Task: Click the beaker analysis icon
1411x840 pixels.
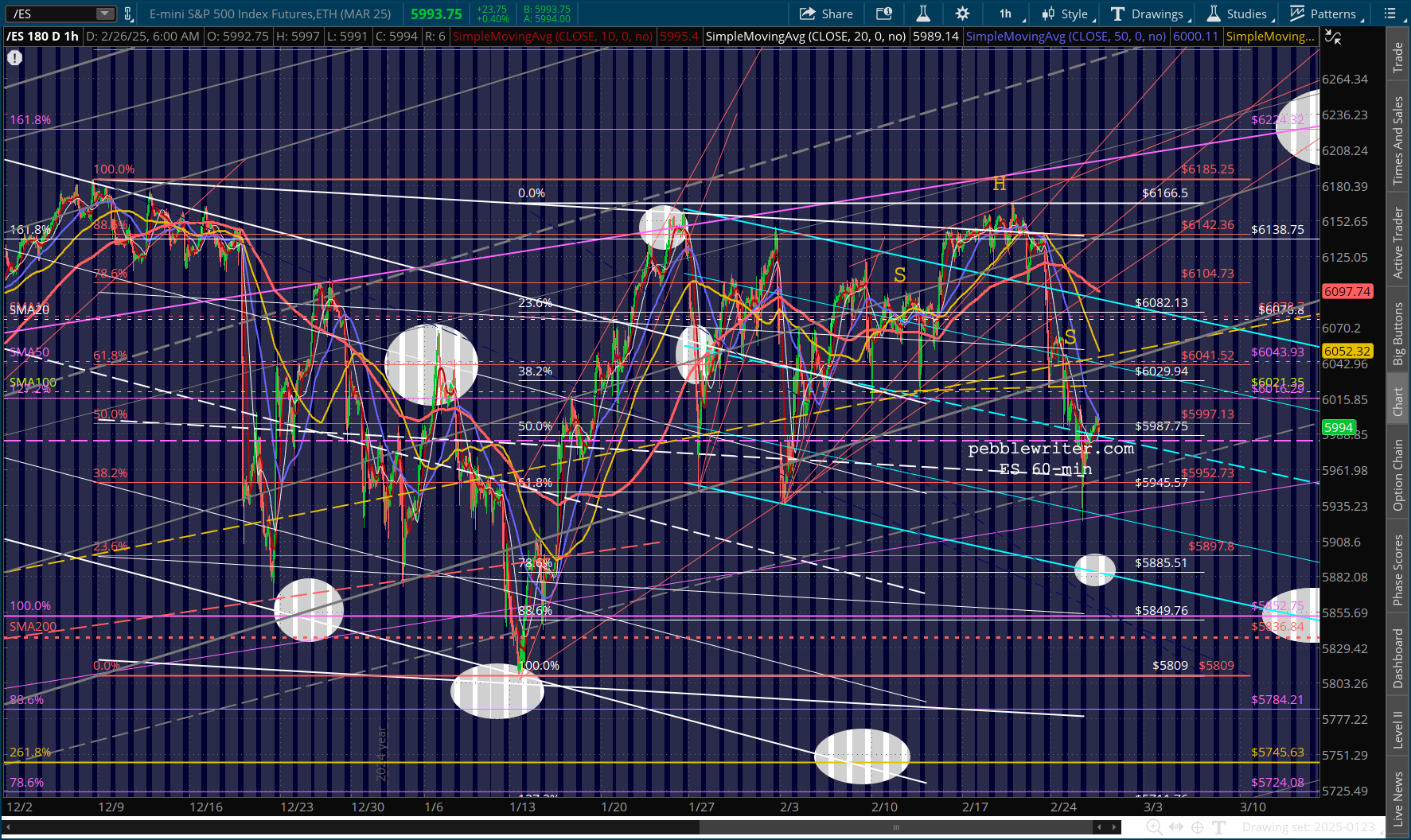Action: [923, 14]
